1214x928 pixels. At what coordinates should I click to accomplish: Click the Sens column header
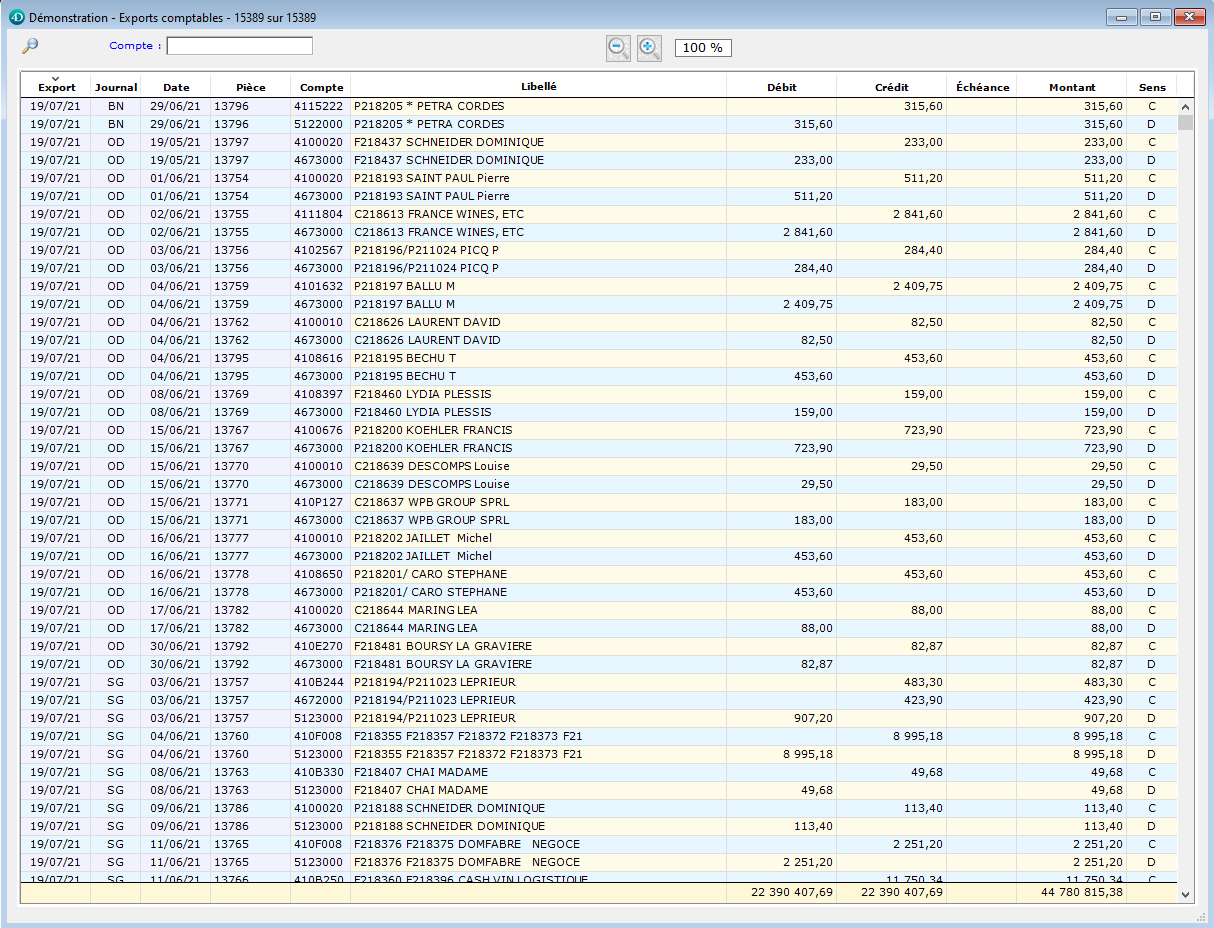click(1152, 87)
